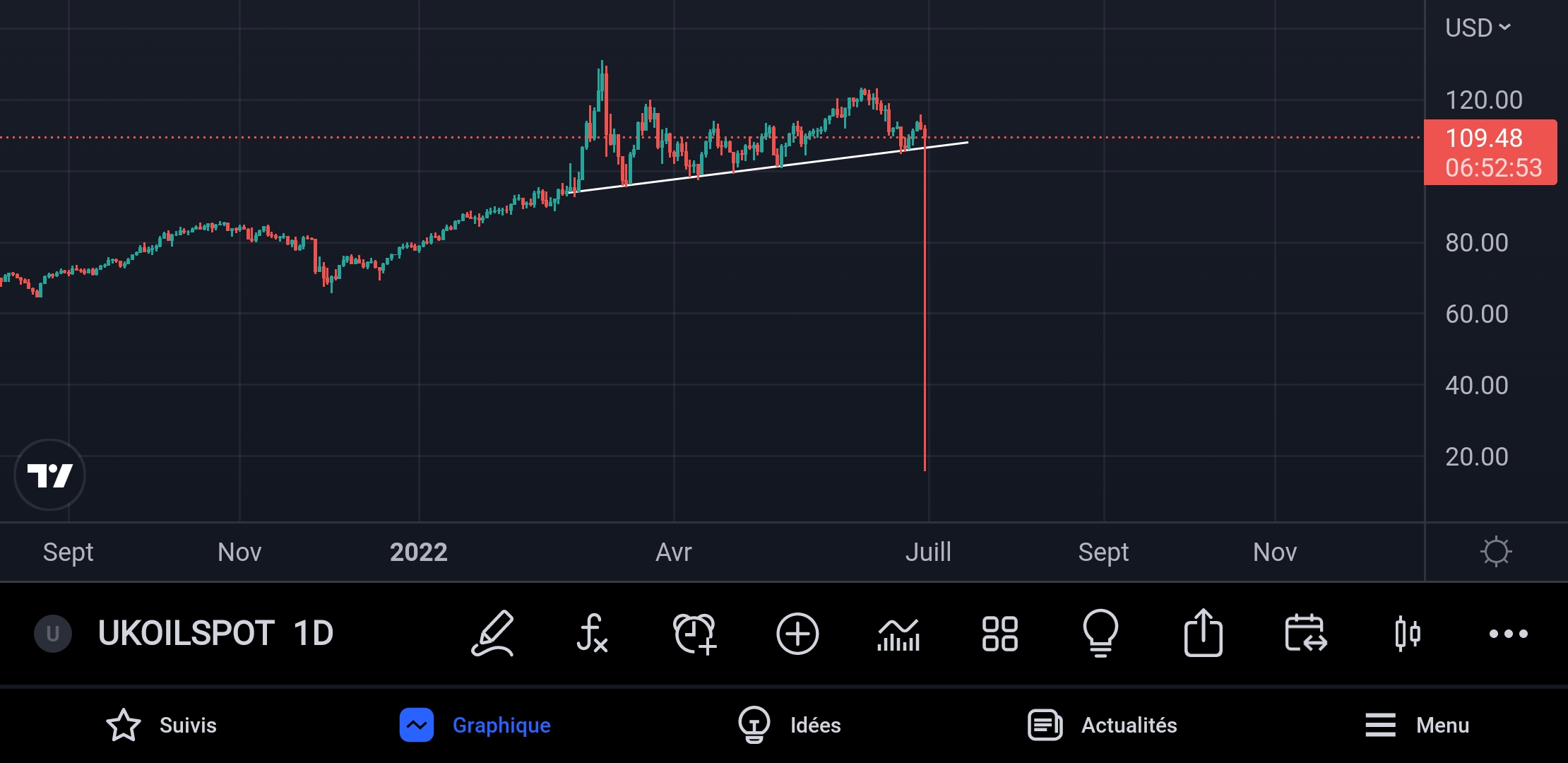The width and height of the screenshot is (1568, 763).
Task: Open the indicators fx icon
Action: (592, 633)
